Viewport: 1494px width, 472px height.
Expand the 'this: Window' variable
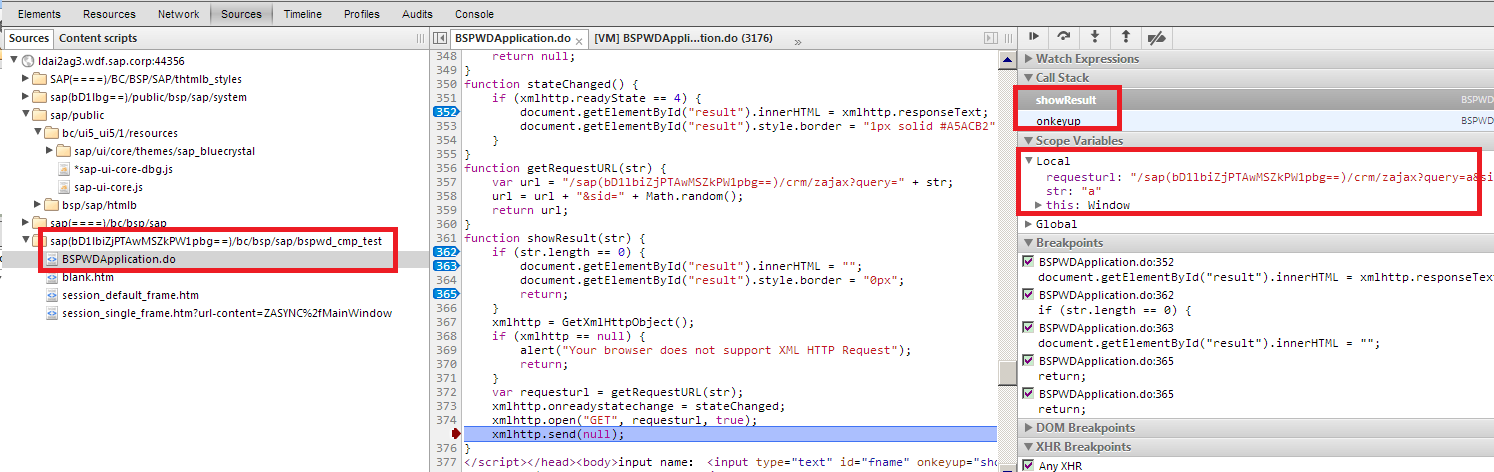point(1039,205)
